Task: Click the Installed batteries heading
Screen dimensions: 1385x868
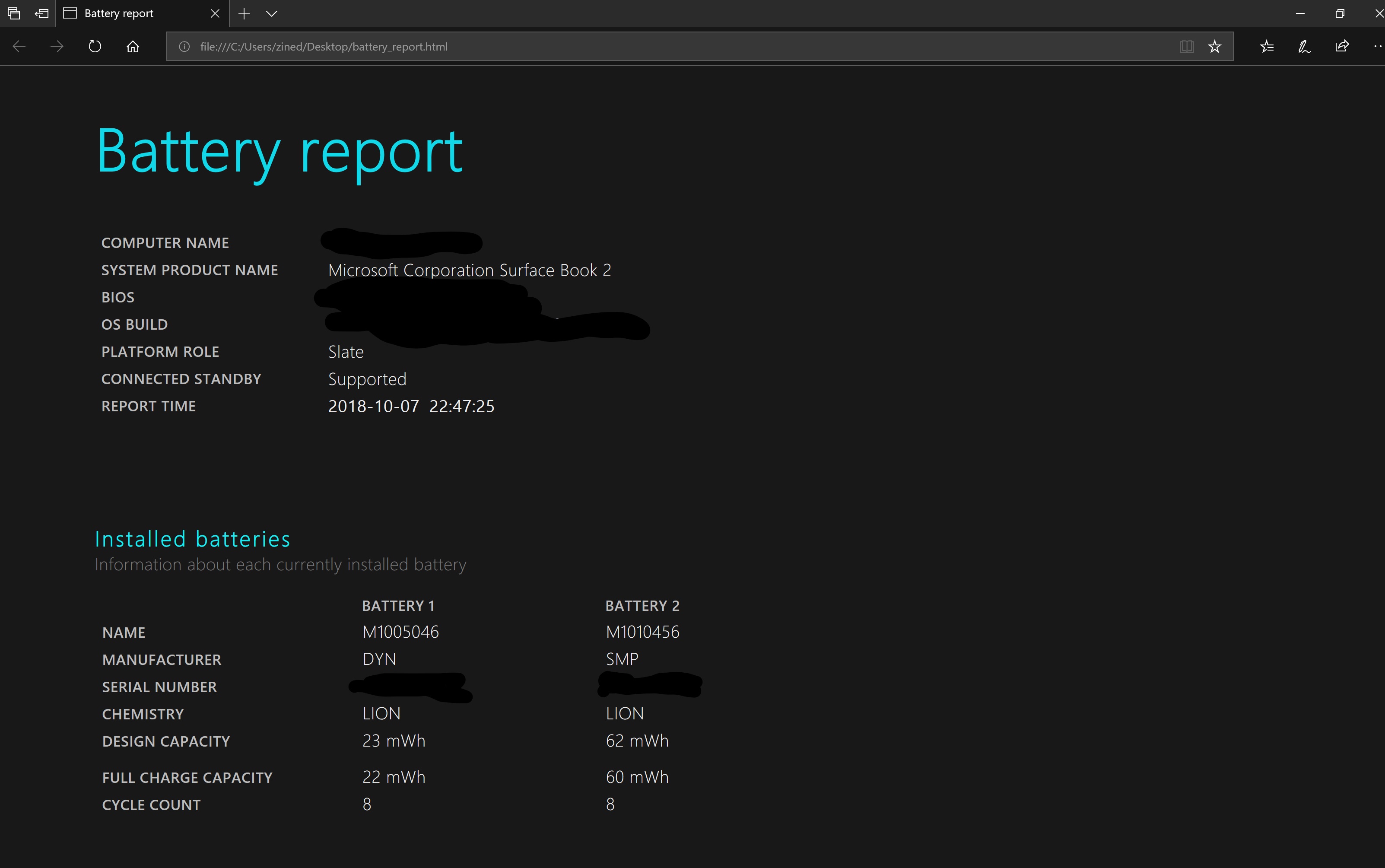Action: [x=192, y=539]
